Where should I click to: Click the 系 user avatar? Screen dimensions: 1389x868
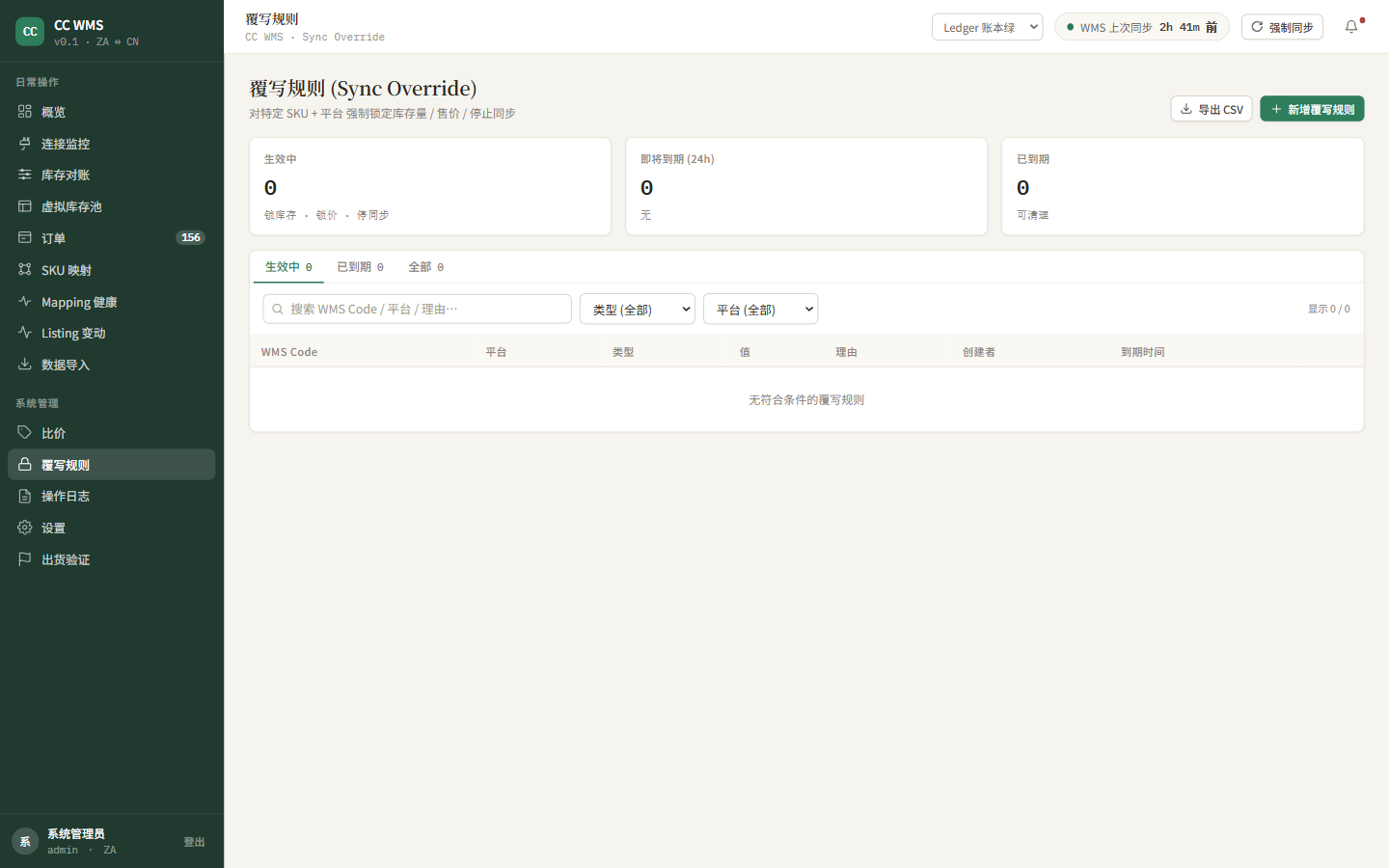25,841
